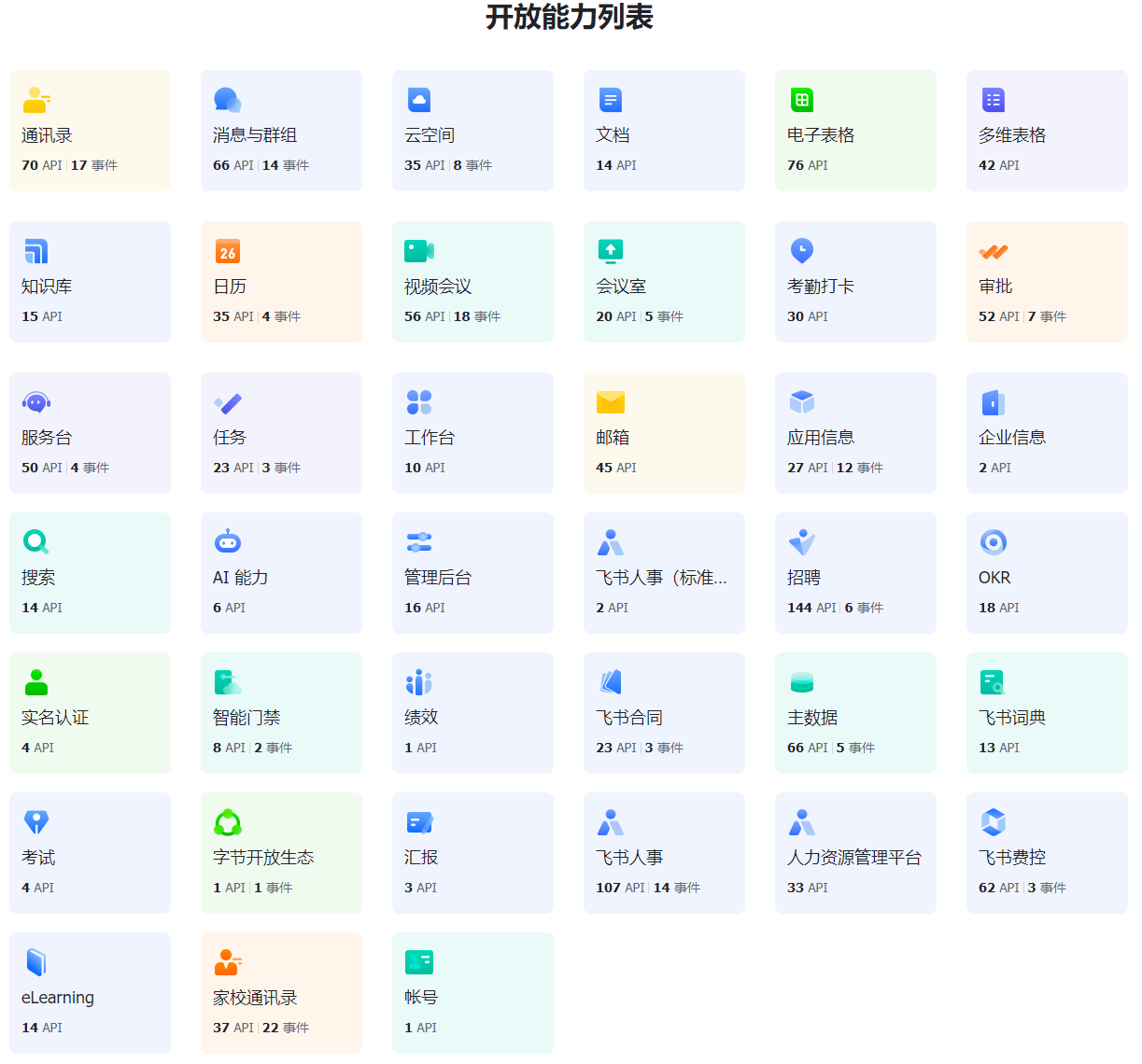Open the 多维表格 capability link

tap(1011, 135)
